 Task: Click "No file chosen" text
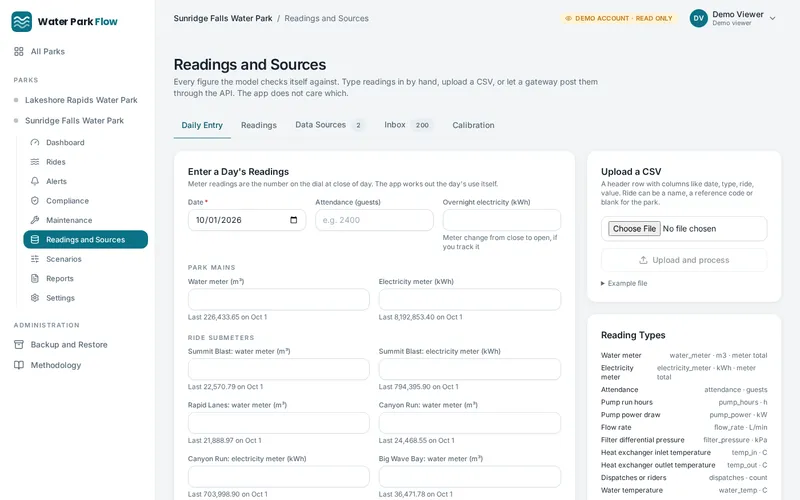(x=689, y=229)
